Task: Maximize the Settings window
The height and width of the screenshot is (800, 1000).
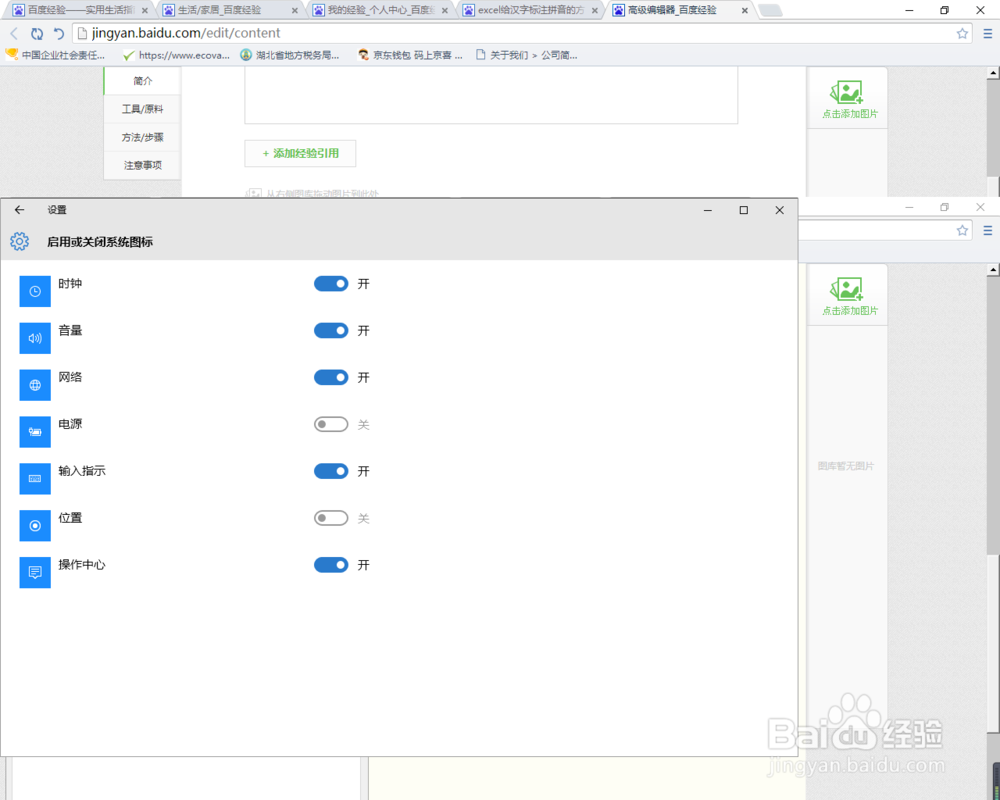Action: coord(744,210)
